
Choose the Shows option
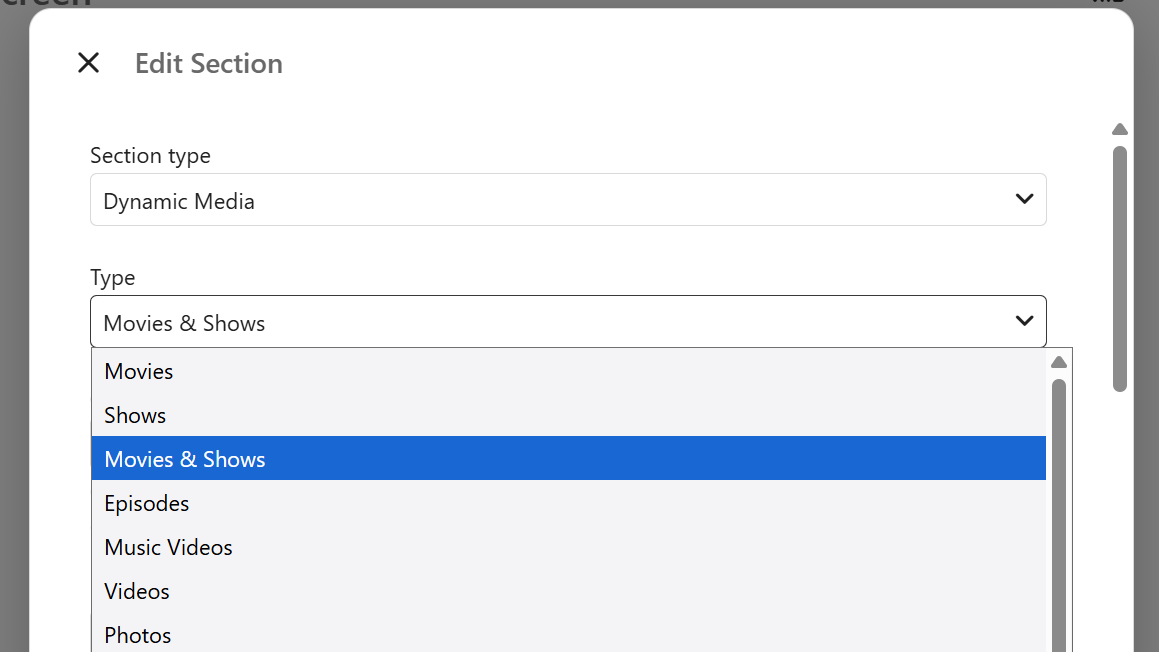click(568, 415)
